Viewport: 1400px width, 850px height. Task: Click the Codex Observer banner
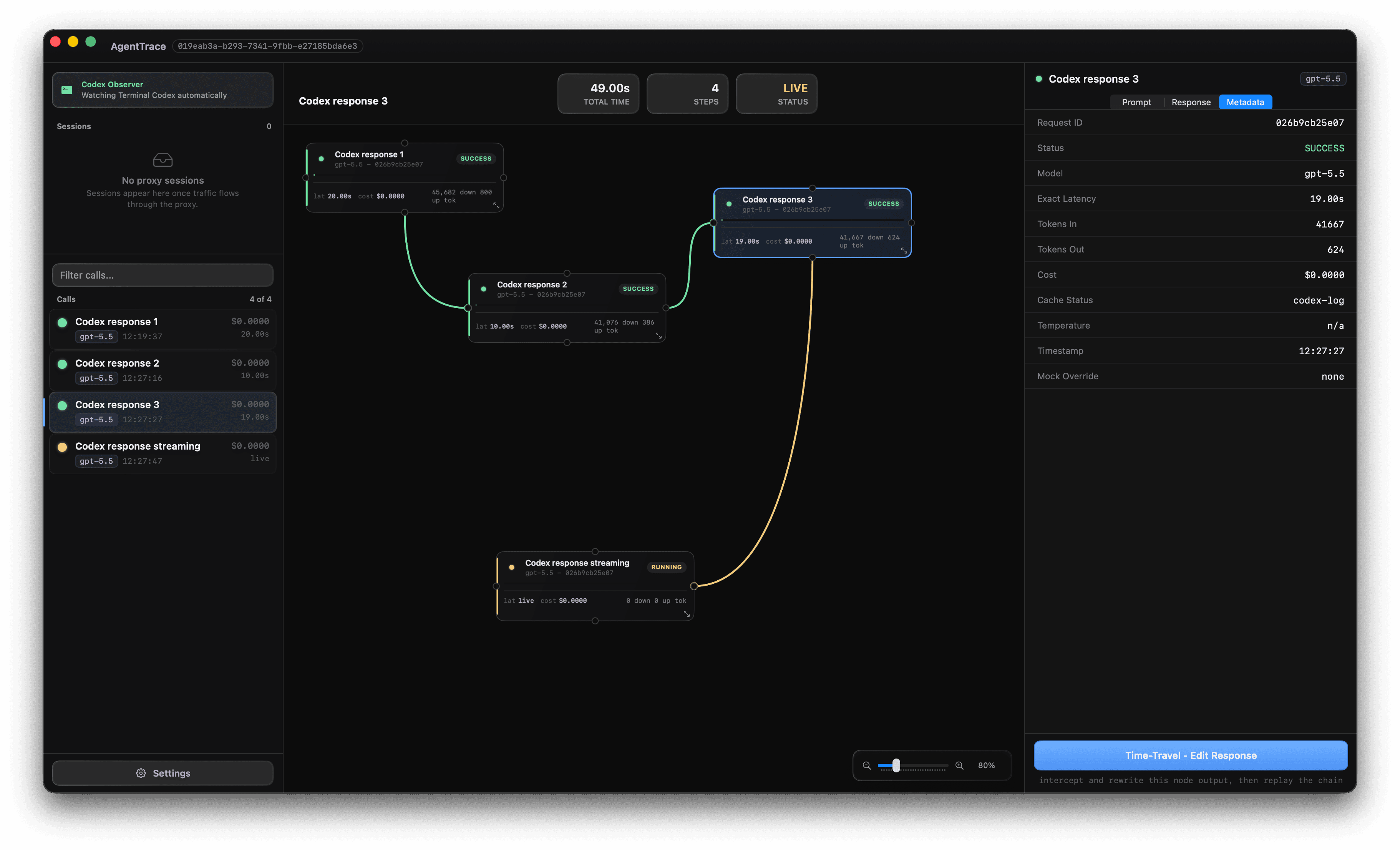163,90
